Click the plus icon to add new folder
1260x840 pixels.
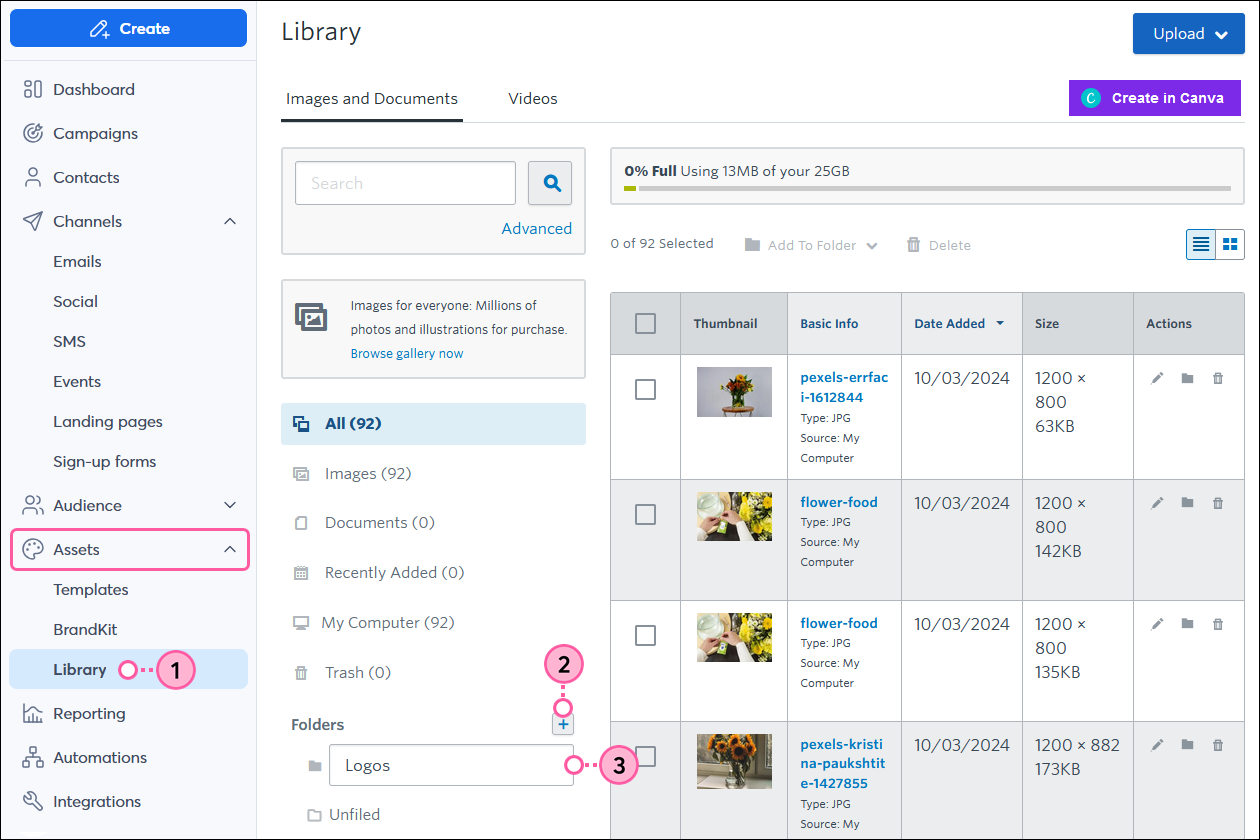click(563, 724)
